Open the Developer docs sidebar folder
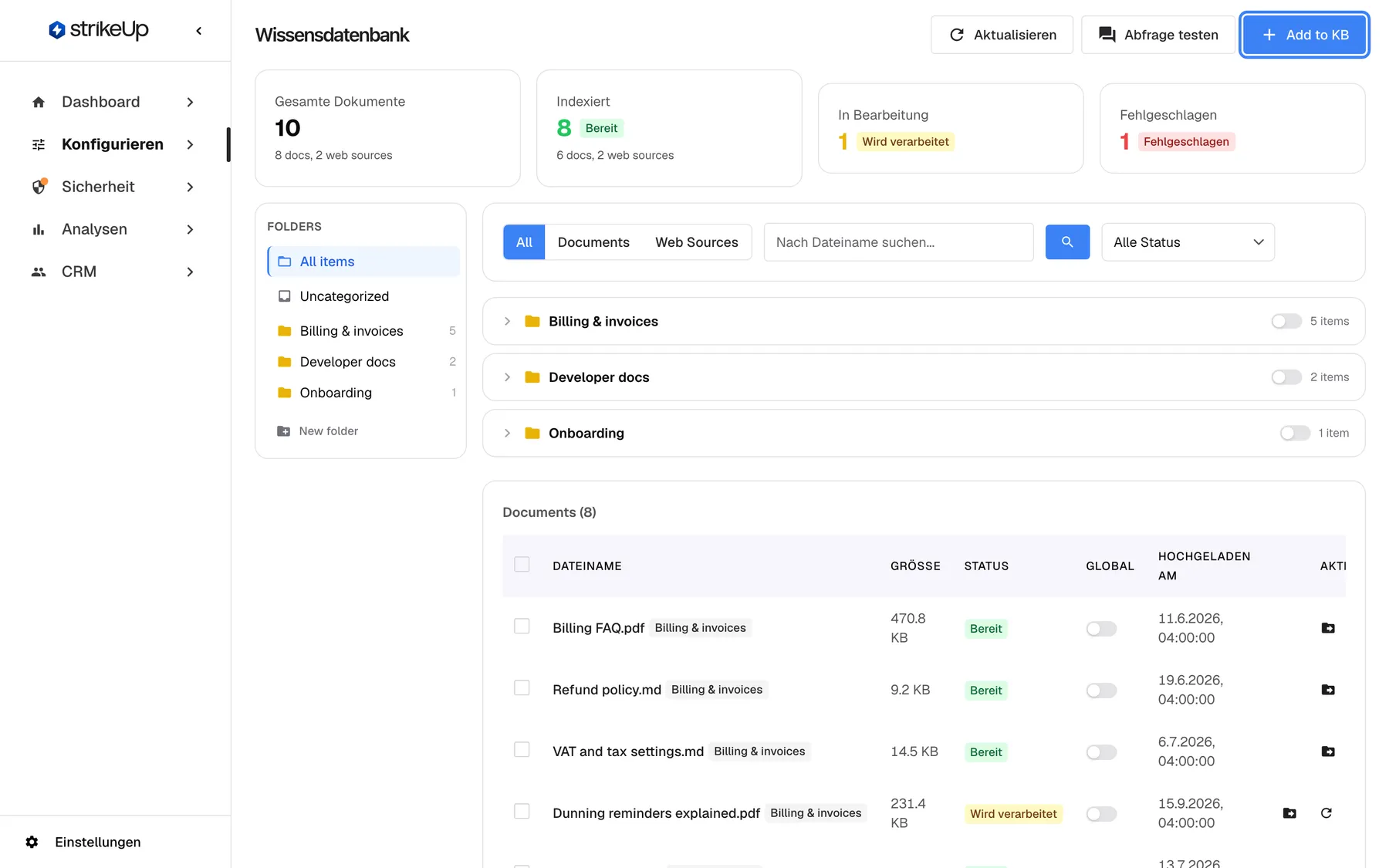The height and width of the screenshot is (868, 1389). tap(363, 362)
